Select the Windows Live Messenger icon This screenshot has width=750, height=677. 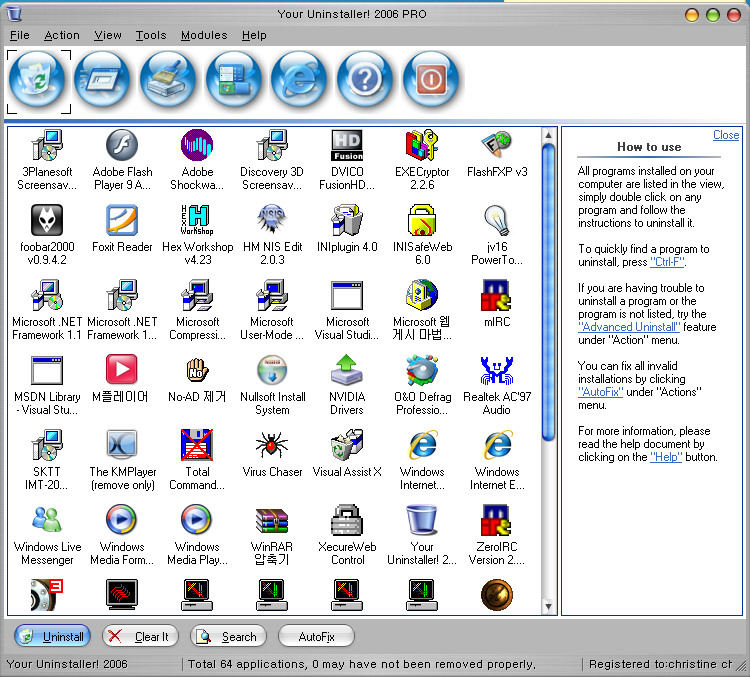(47, 520)
